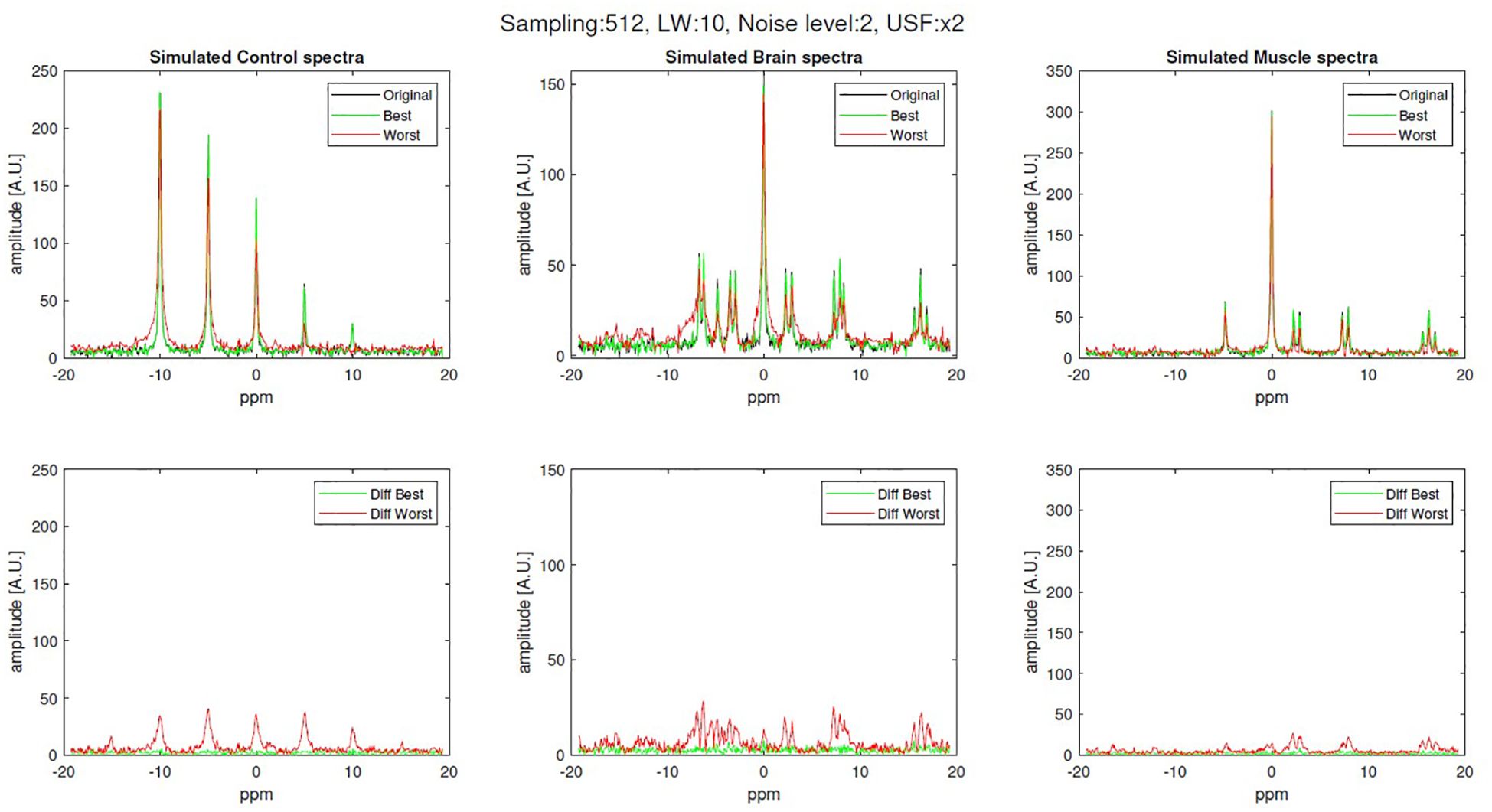Click the figure title 'Sampling:512, LW:10, Noise level:2, USF:x2'
The width and height of the screenshot is (1492, 812).
(732, 23)
